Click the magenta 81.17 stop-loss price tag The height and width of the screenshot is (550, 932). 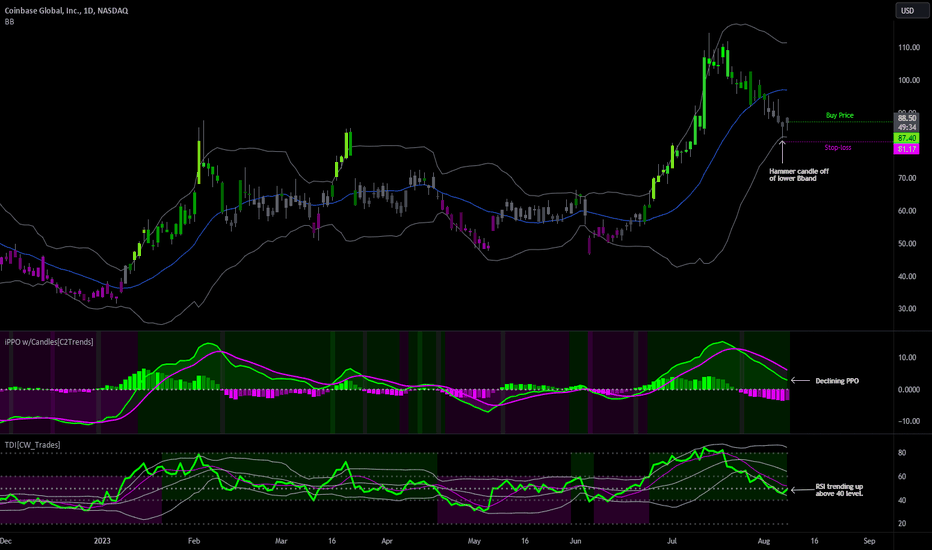(906, 149)
